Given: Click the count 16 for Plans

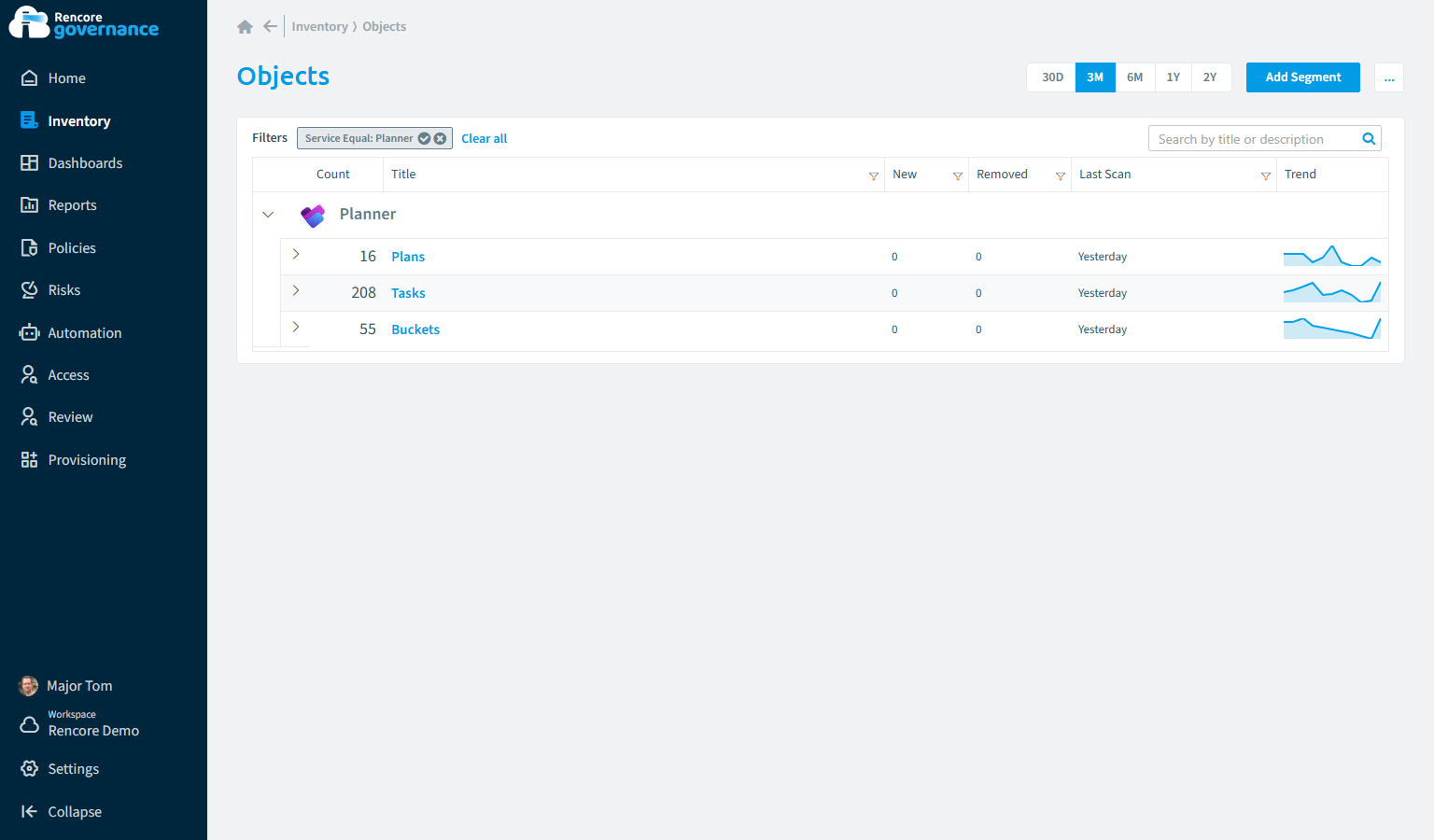Looking at the screenshot, I should coord(368,257).
